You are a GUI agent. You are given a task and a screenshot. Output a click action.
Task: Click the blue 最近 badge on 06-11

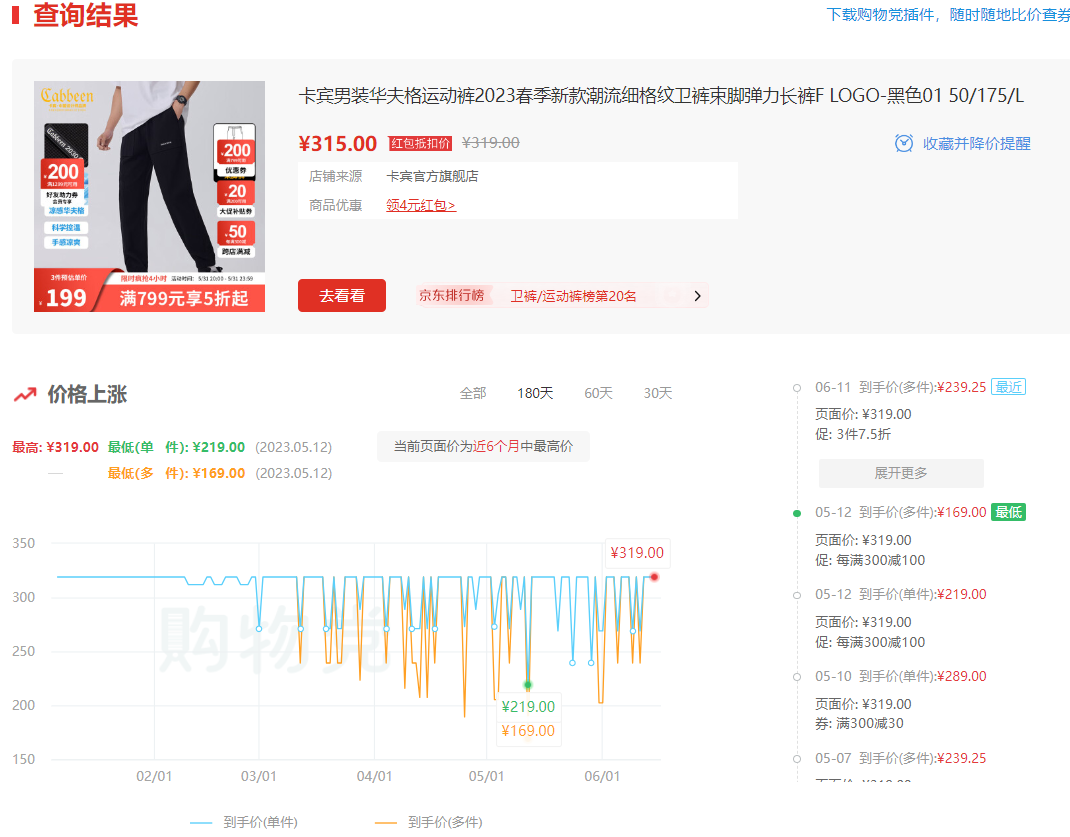click(x=1008, y=387)
